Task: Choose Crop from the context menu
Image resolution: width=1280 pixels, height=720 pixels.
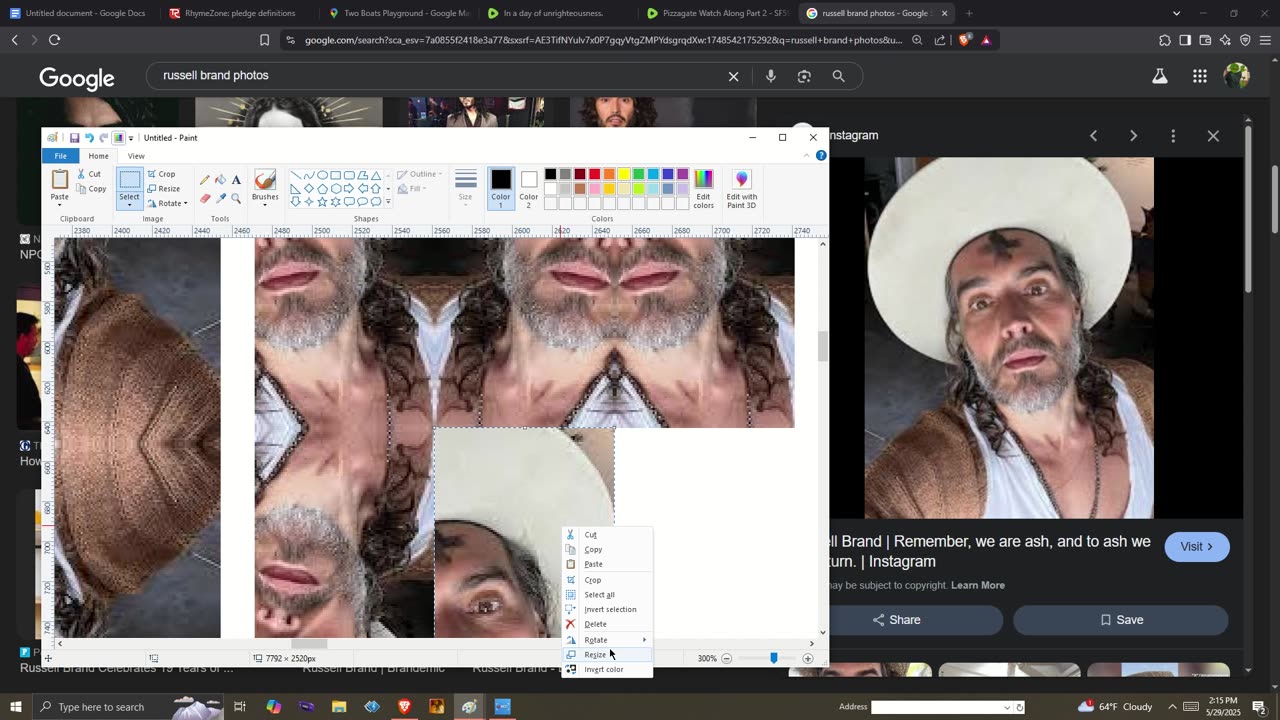Action: click(x=607, y=580)
